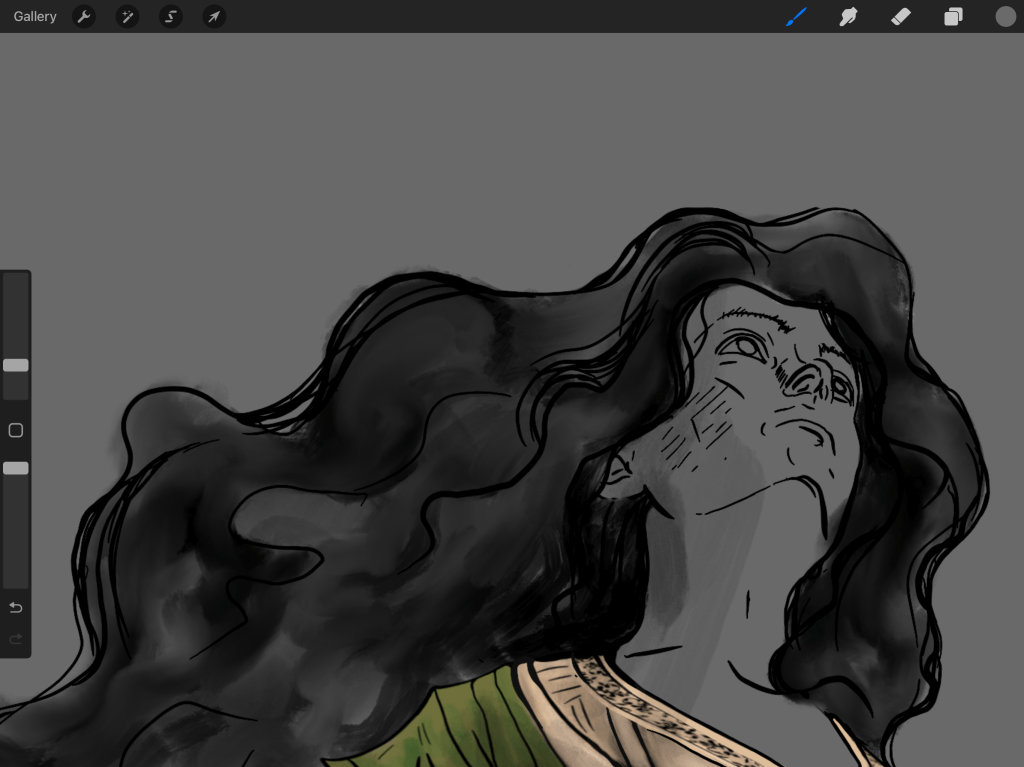Viewport: 1024px width, 767px height.
Task: Open the Layers panel
Action: click(x=952, y=16)
